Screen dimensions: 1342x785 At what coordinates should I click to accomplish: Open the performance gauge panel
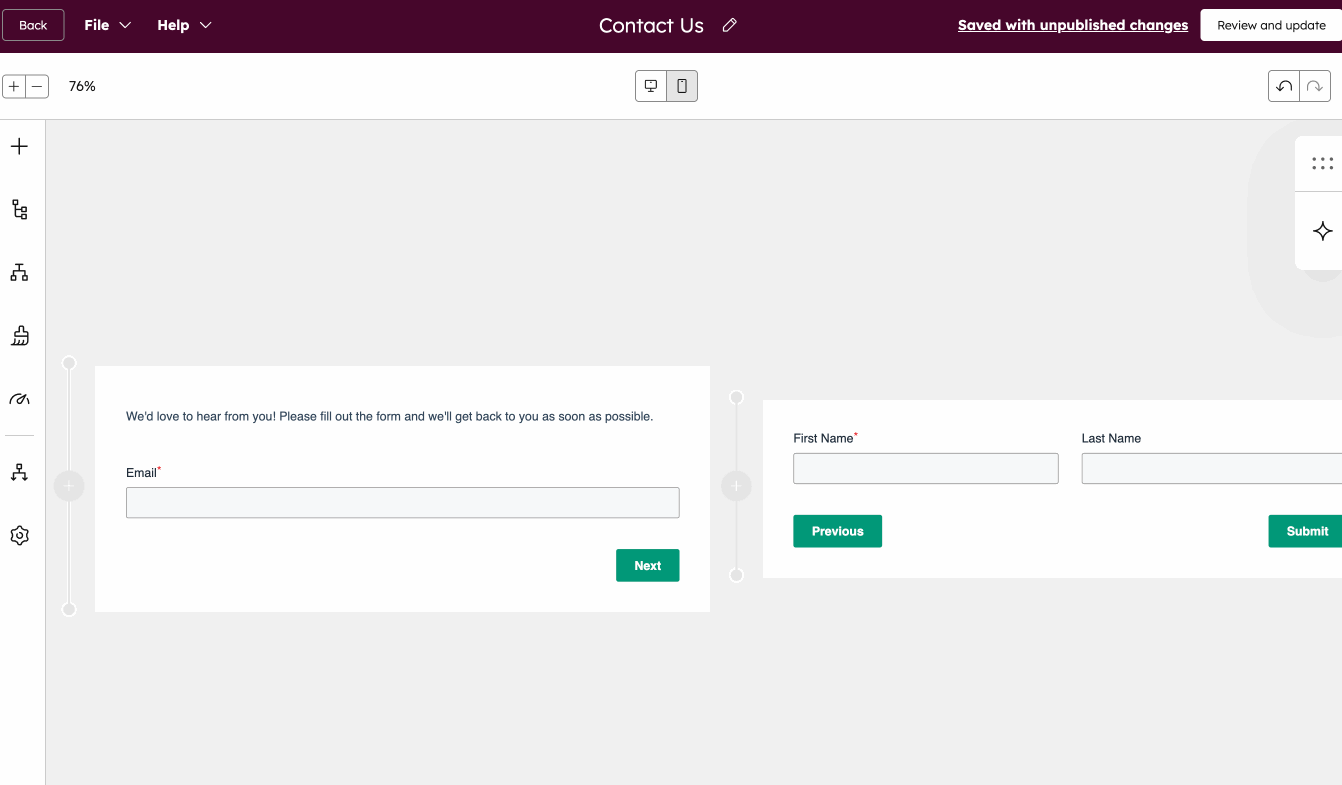pyautogui.click(x=19, y=399)
